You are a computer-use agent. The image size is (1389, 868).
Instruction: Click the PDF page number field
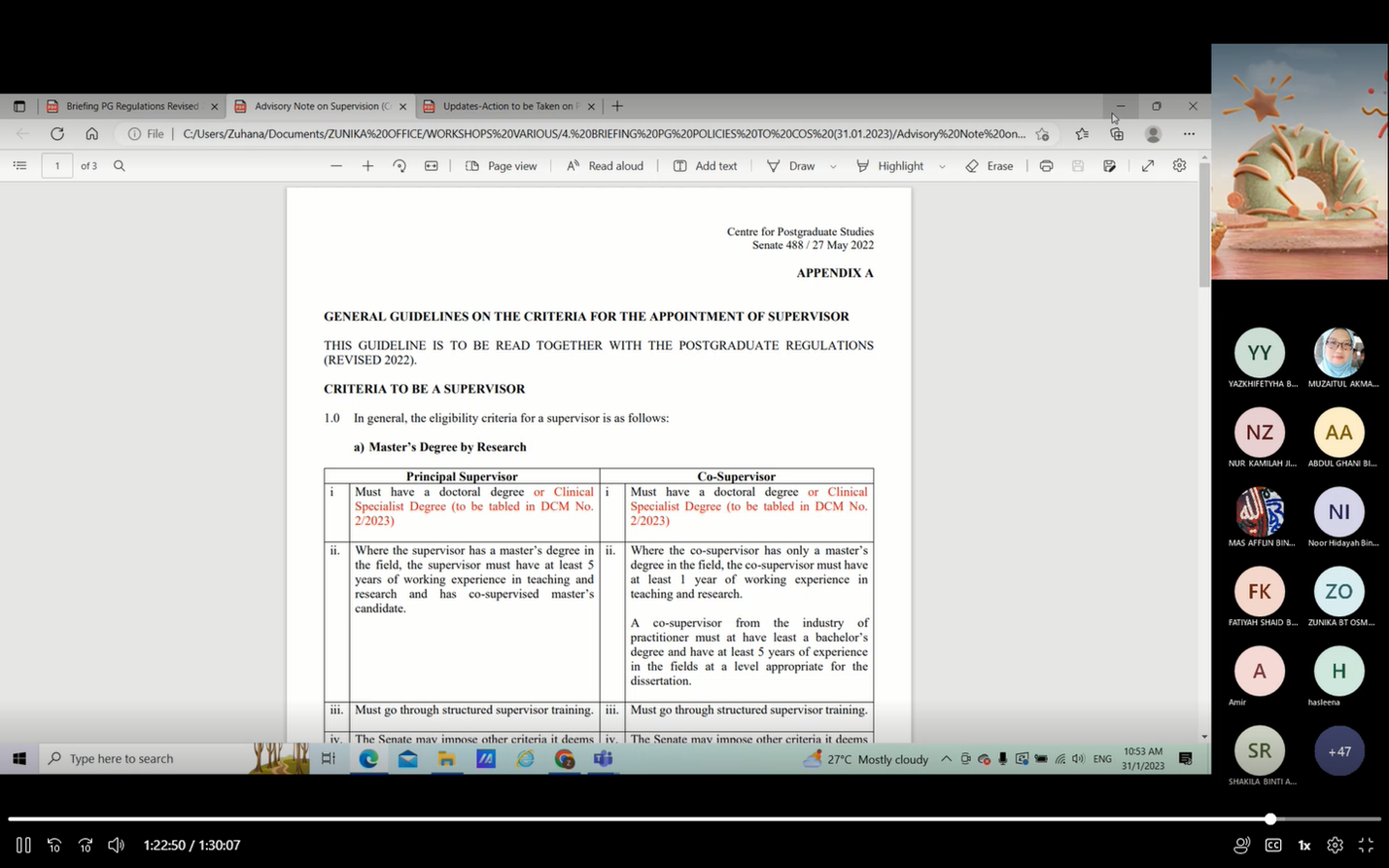tap(57, 166)
